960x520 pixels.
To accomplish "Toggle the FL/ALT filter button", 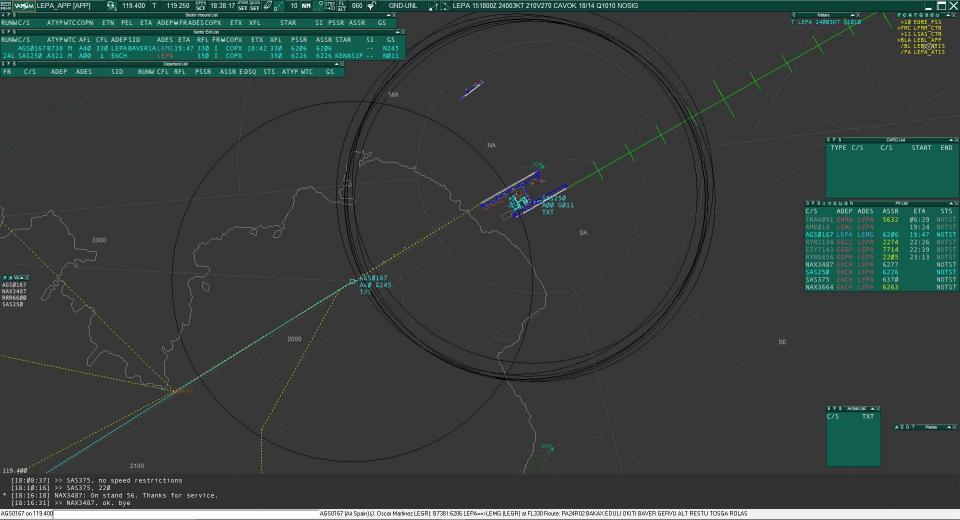I will click(x=342, y=6).
